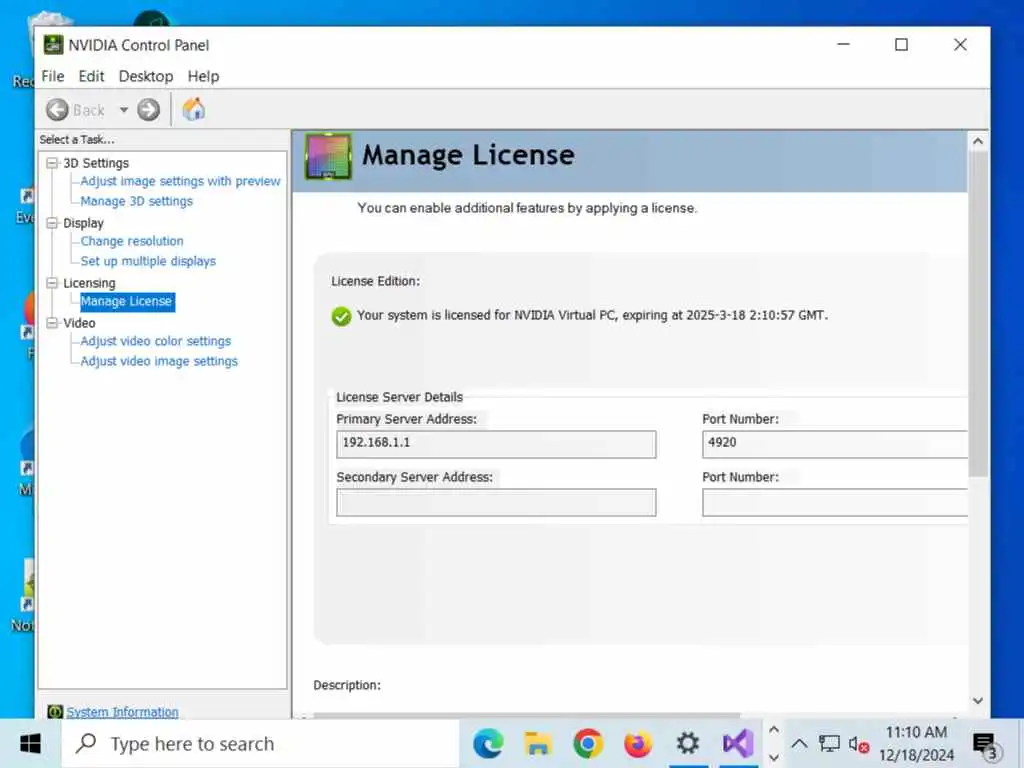Viewport: 1024px width, 768px height.
Task: Open the System Information link
Action: (x=122, y=712)
